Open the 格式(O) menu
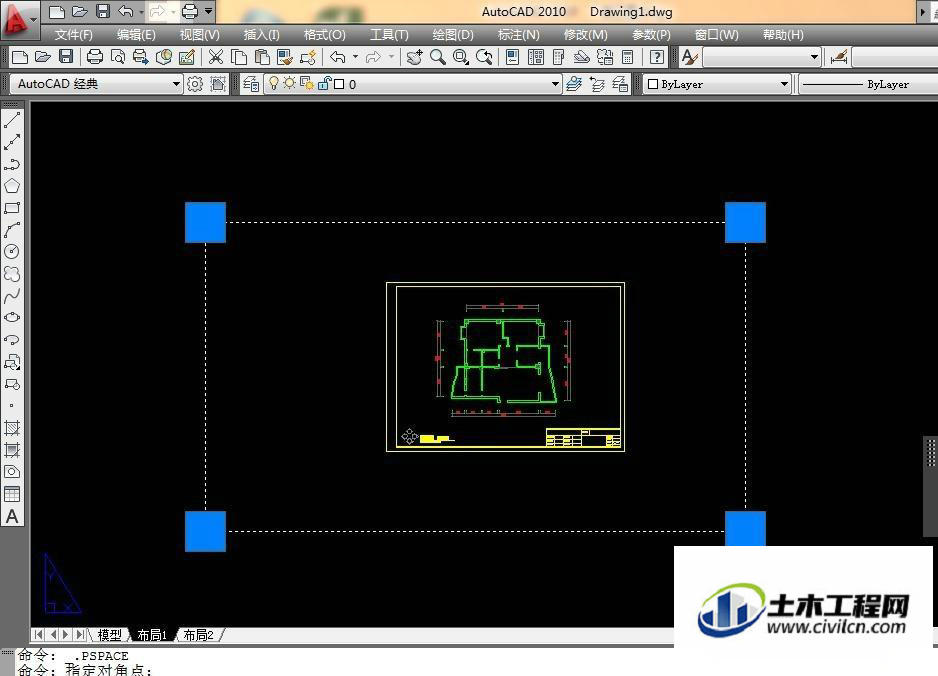 pos(324,35)
